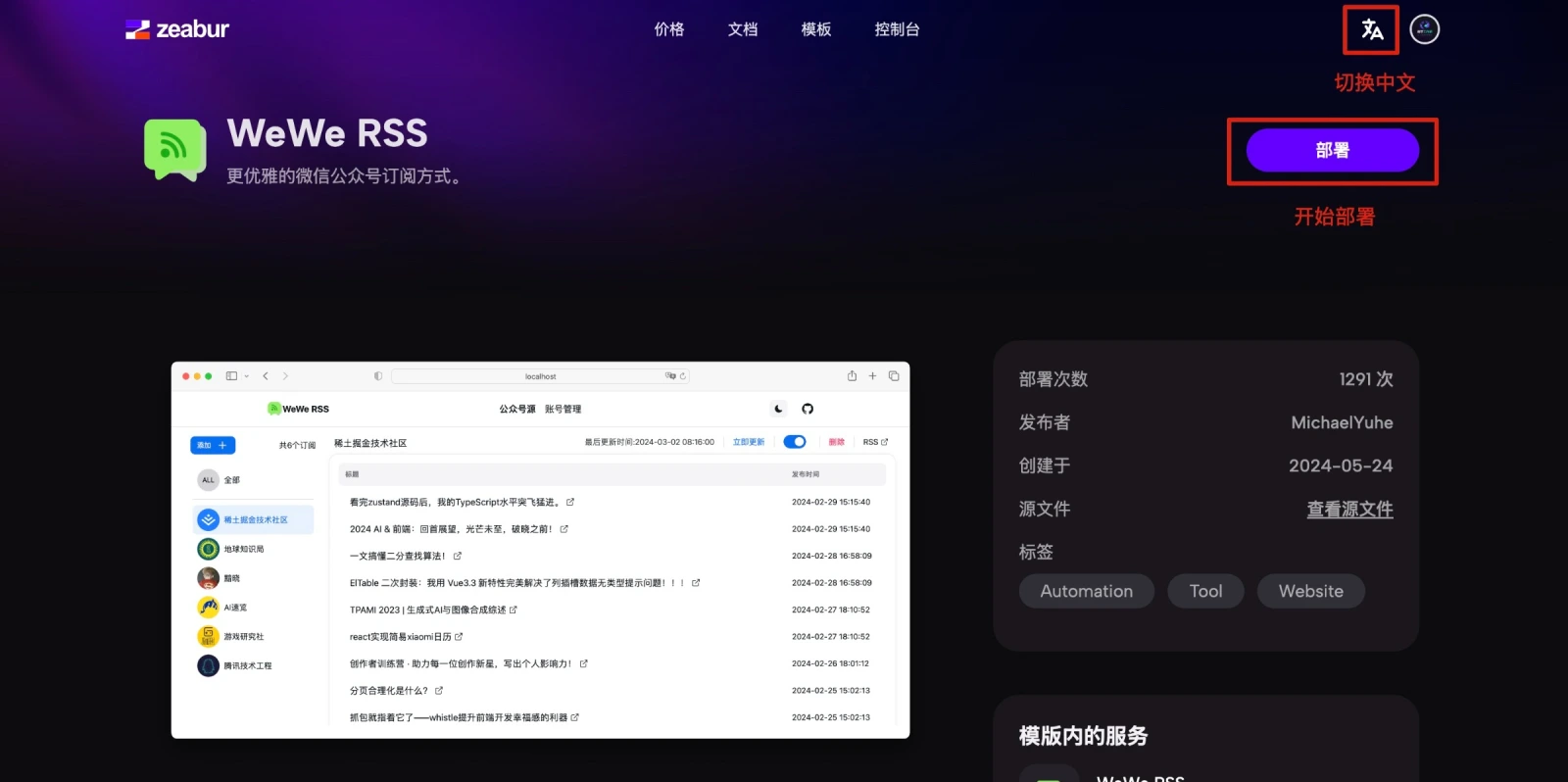
Task: Click the 发布时间 column header in the preview
Action: coord(806,474)
